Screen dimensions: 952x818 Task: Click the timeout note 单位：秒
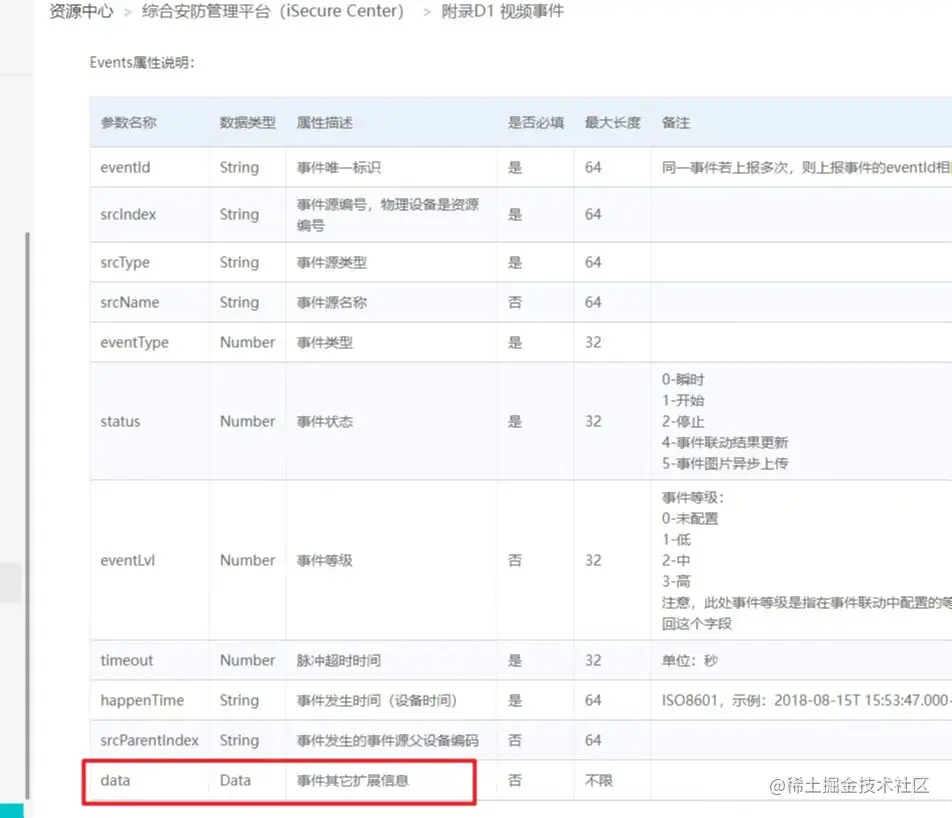[x=690, y=660]
